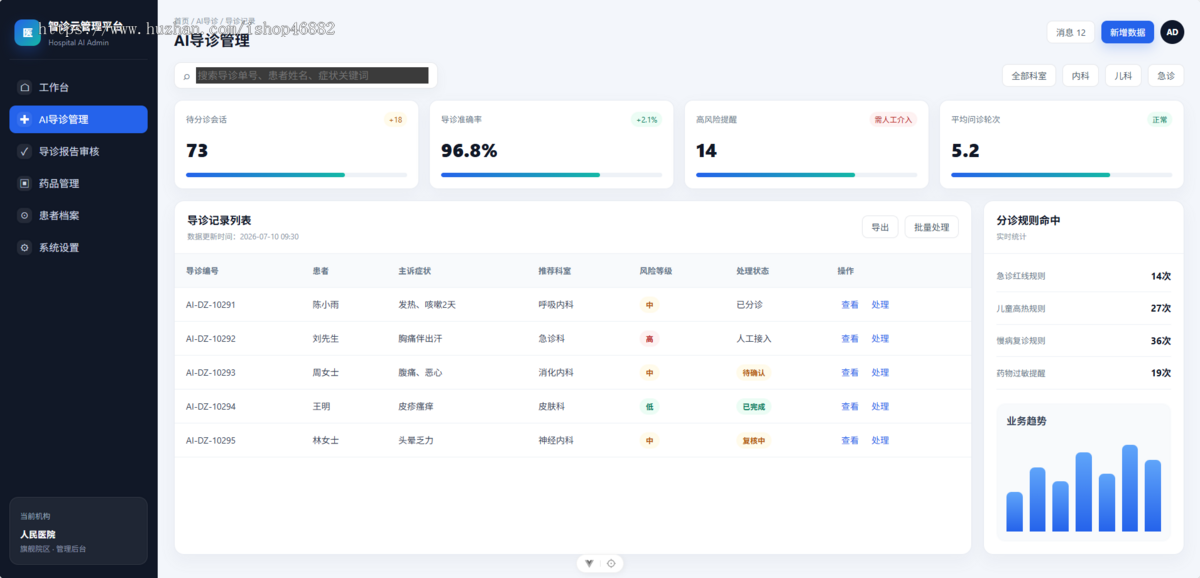Open the 消息 12 notifications button
Viewport: 1200px width, 578px height.
1070,32
